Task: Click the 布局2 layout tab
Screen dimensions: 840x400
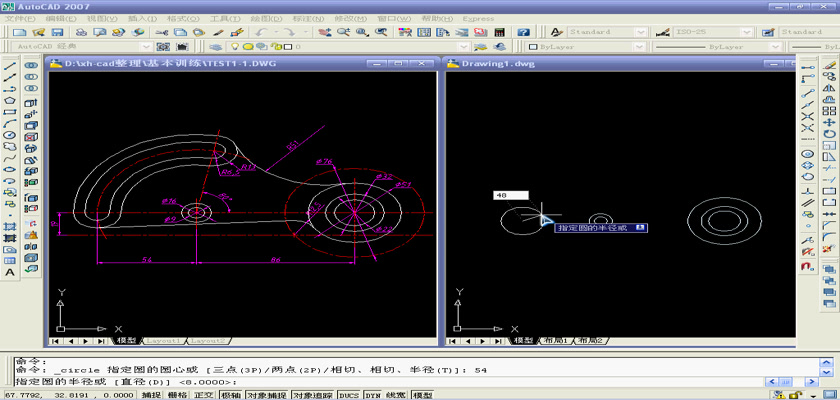Action: [588, 341]
